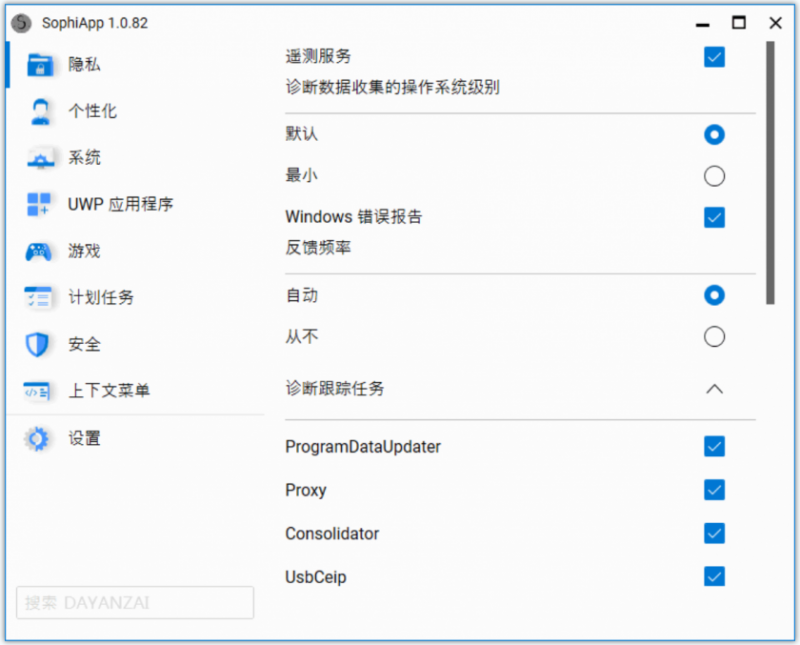This screenshot has width=800, height=645.
Task: Switch to the 系统 section
Action: pyautogui.click(x=135, y=158)
